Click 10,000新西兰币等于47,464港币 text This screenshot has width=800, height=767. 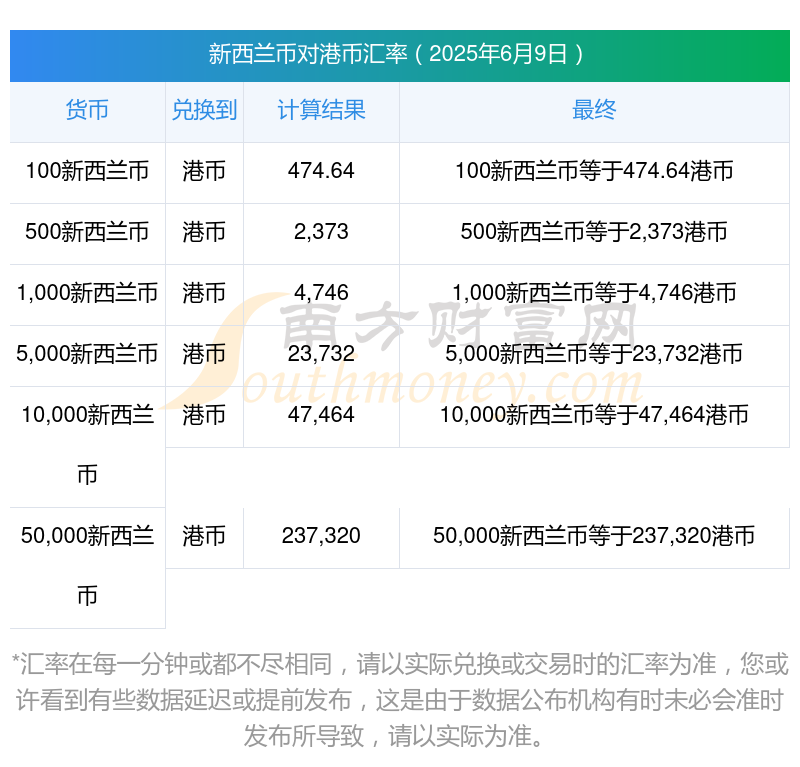(x=594, y=414)
